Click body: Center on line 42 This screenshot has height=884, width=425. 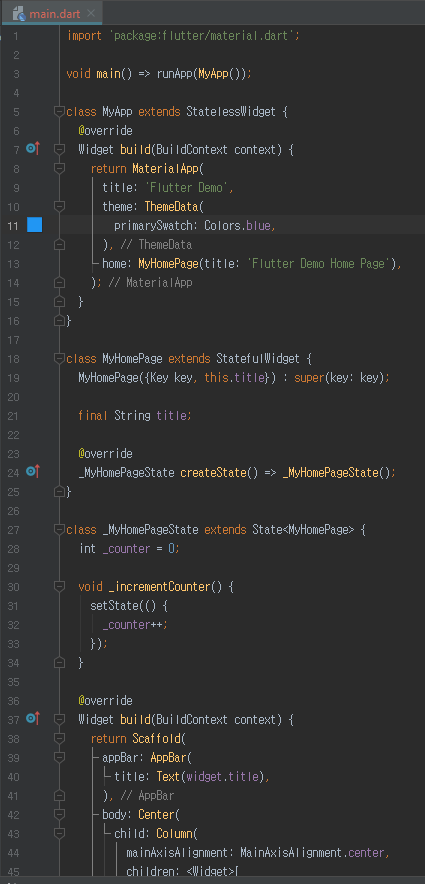tap(138, 815)
